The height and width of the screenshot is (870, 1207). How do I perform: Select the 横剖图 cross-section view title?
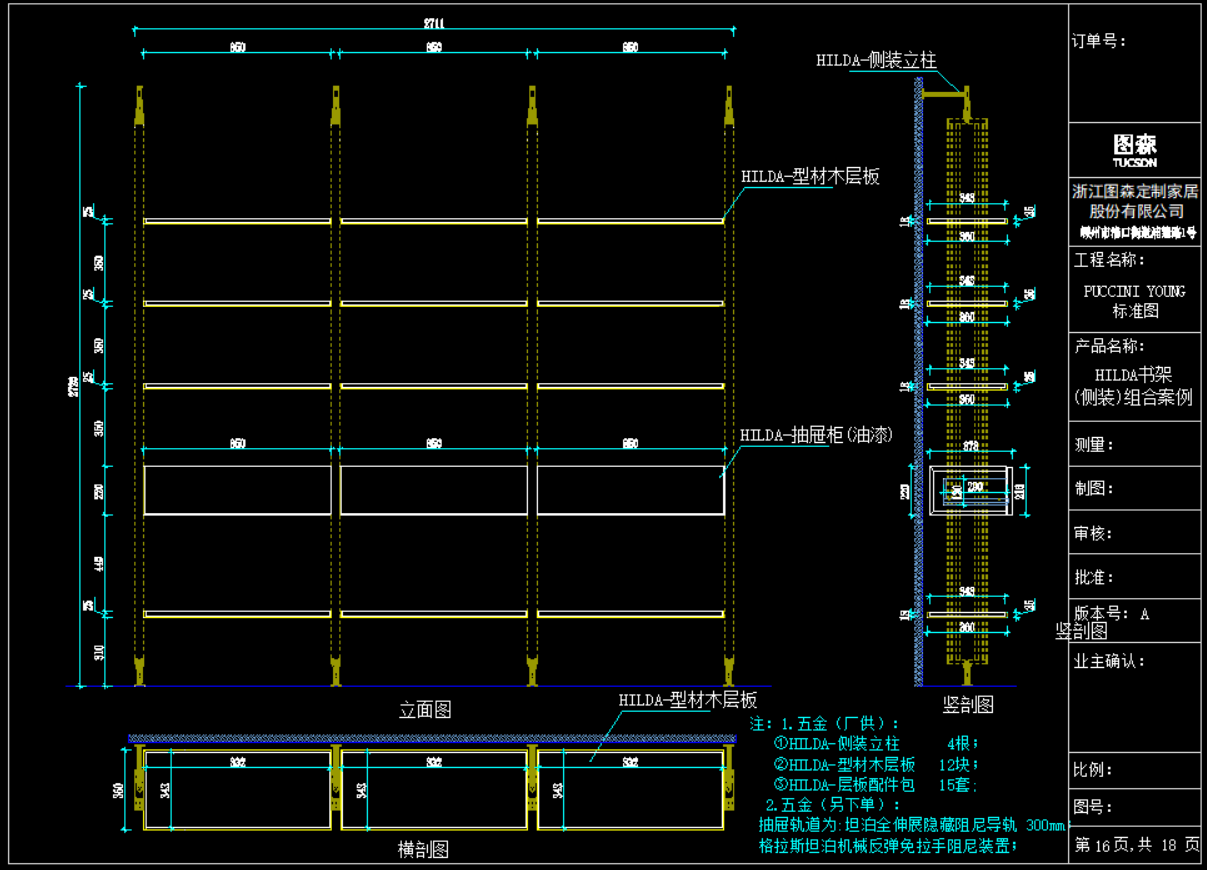(423, 850)
